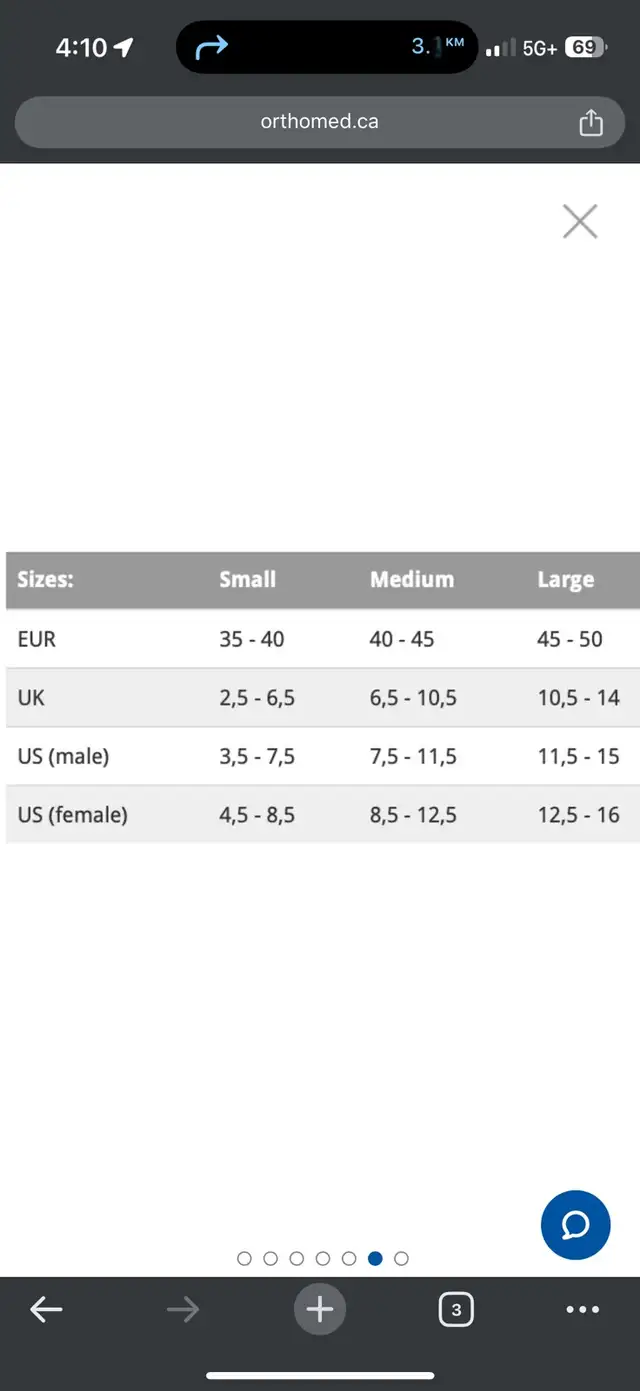Viewport: 640px width, 1391px height.
Task: Open the chat support bubble
Action: pos(576,1224)
